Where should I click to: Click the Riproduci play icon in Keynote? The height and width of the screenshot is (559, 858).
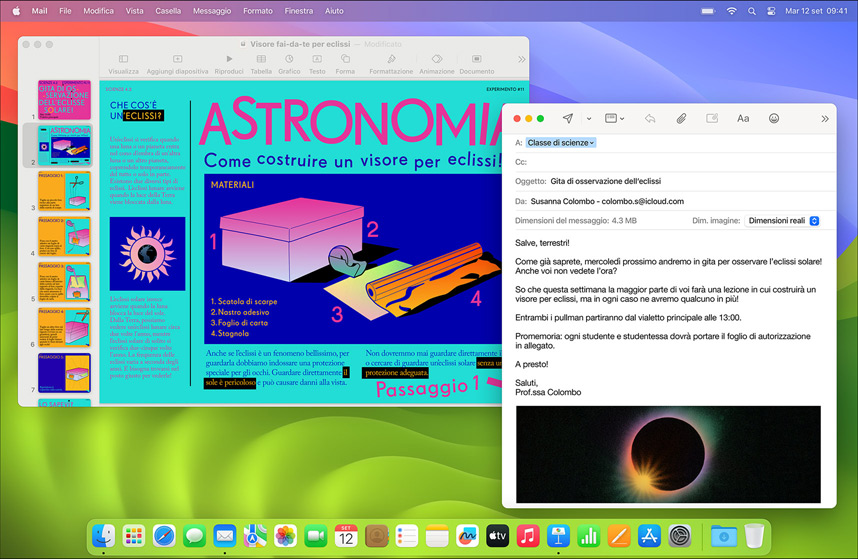[x=229, y=60]
